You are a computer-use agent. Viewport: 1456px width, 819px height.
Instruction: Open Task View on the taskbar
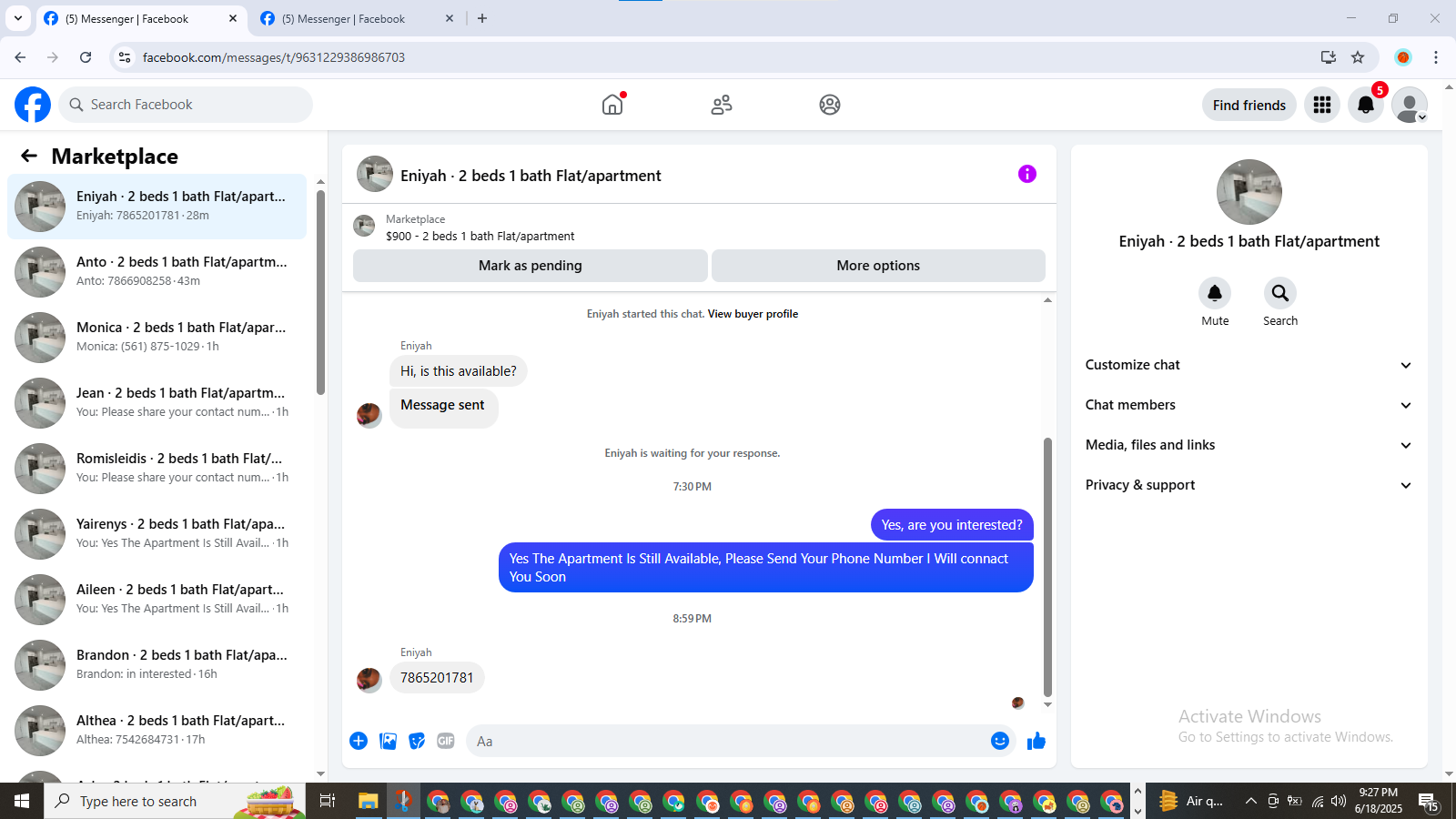click(328, 801)
